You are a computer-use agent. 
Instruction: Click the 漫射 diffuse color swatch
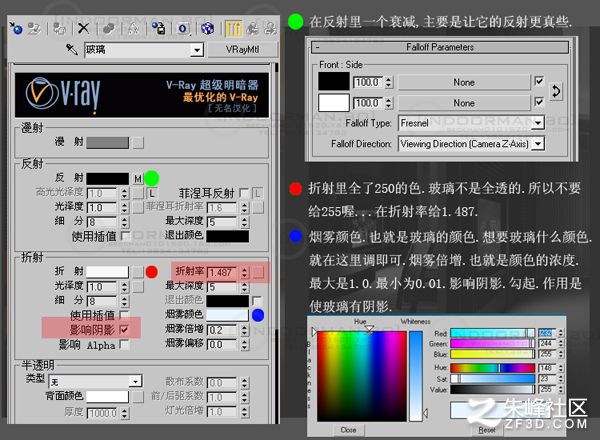(x=108, y=143)
